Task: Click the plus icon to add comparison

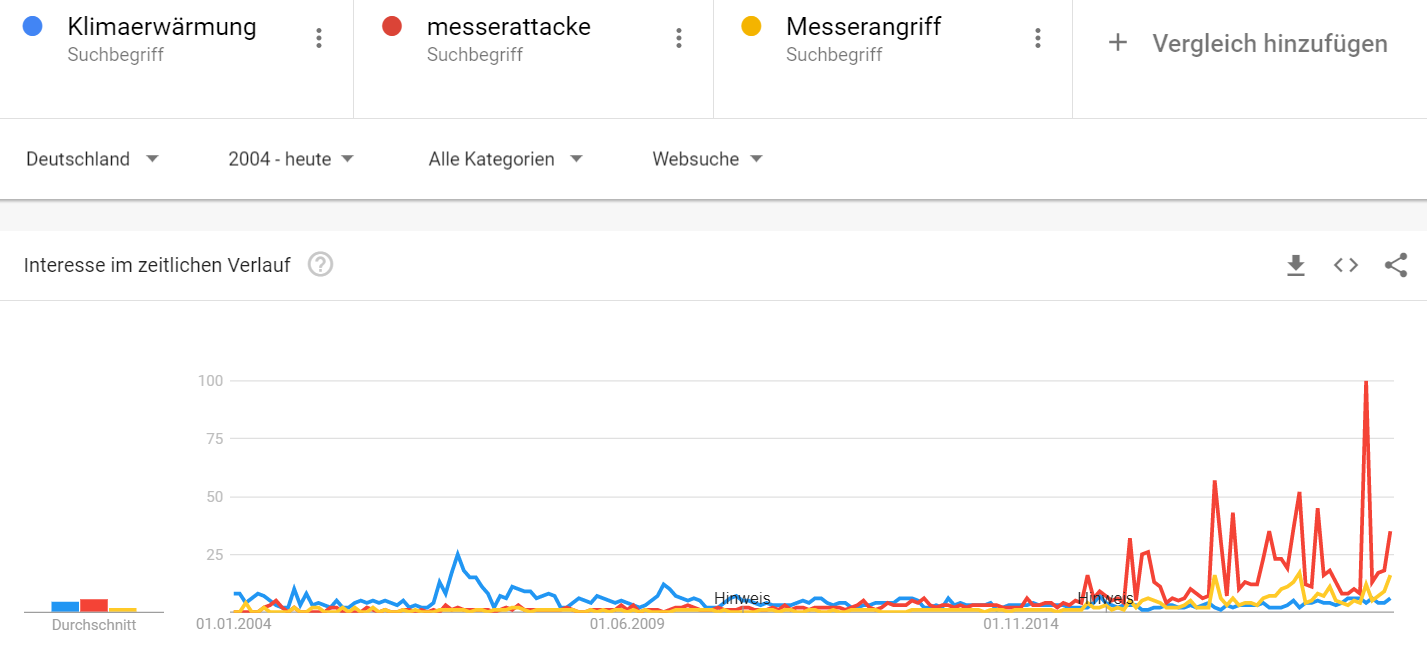Action: click(1118, 43)
